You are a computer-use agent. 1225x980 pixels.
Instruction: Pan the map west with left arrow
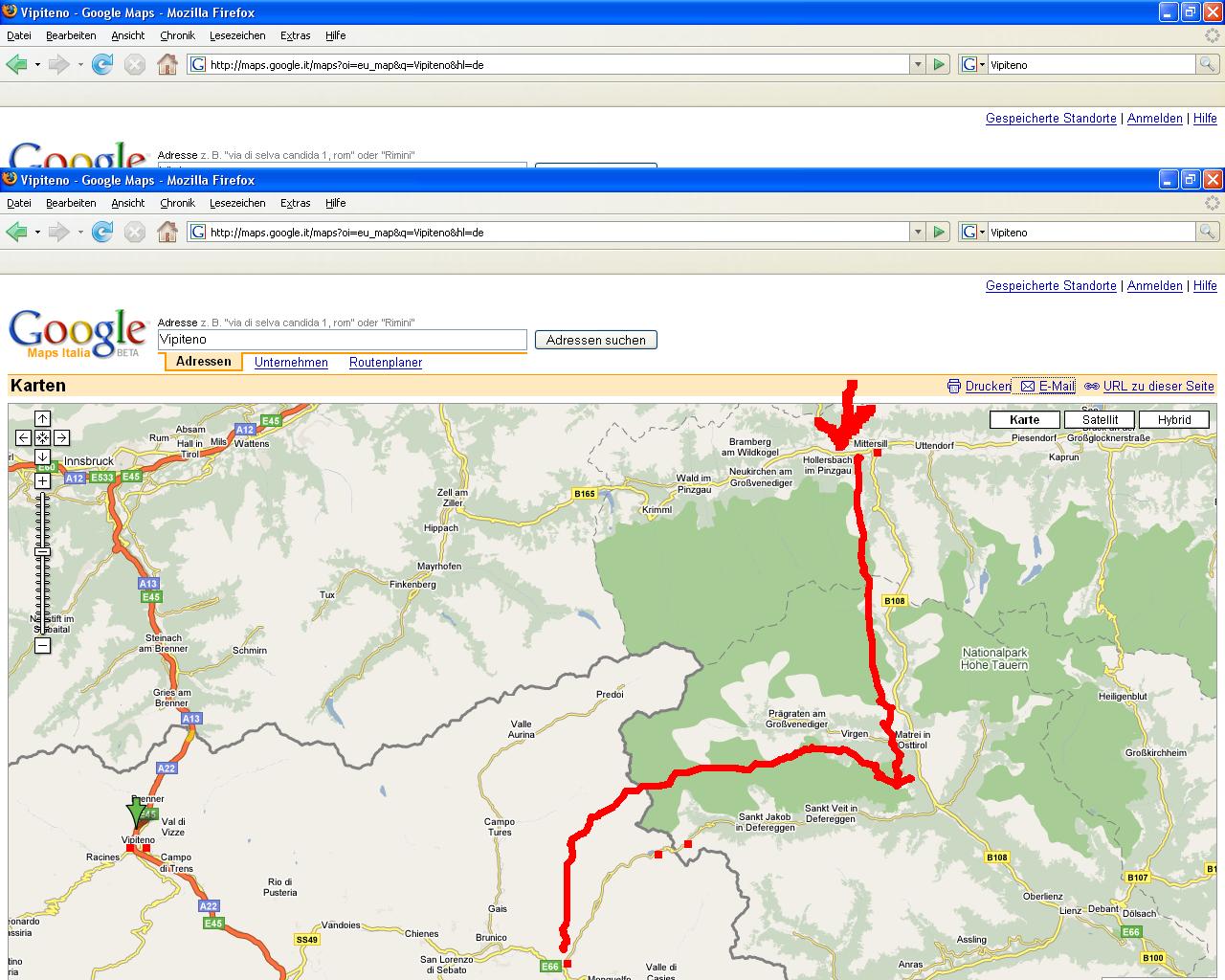point(23,437)
